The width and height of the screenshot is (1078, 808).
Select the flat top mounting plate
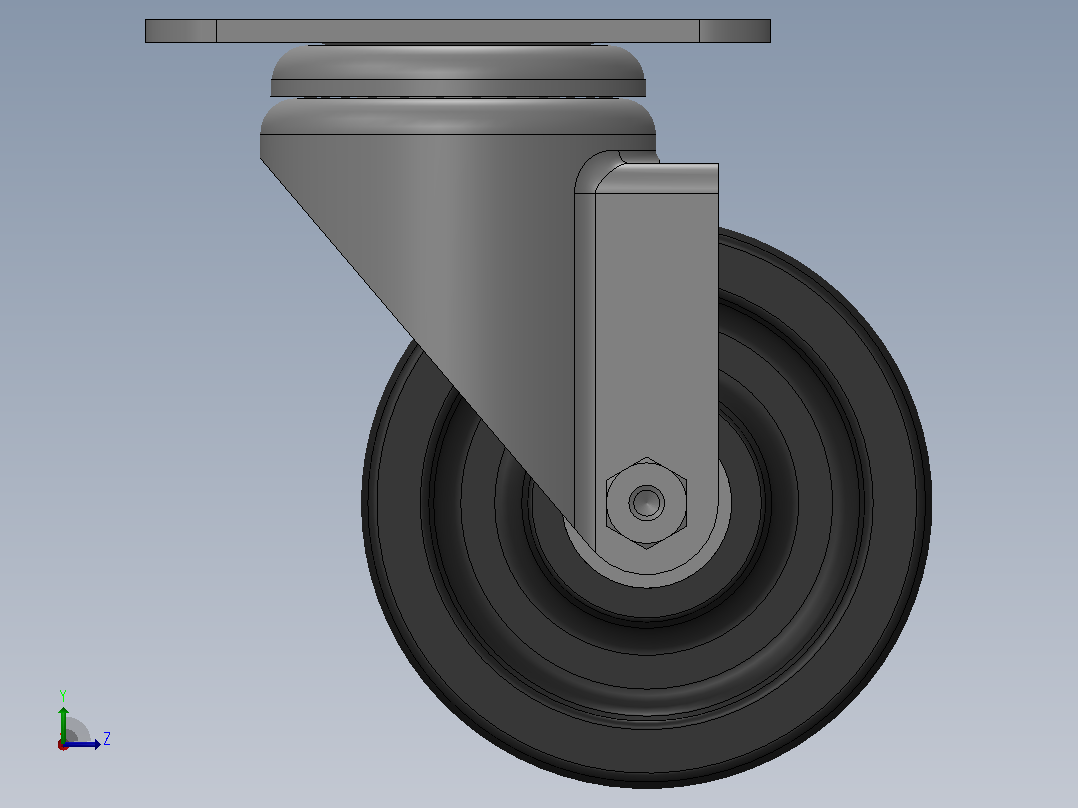pyautogui.click(x=458, y=31)
